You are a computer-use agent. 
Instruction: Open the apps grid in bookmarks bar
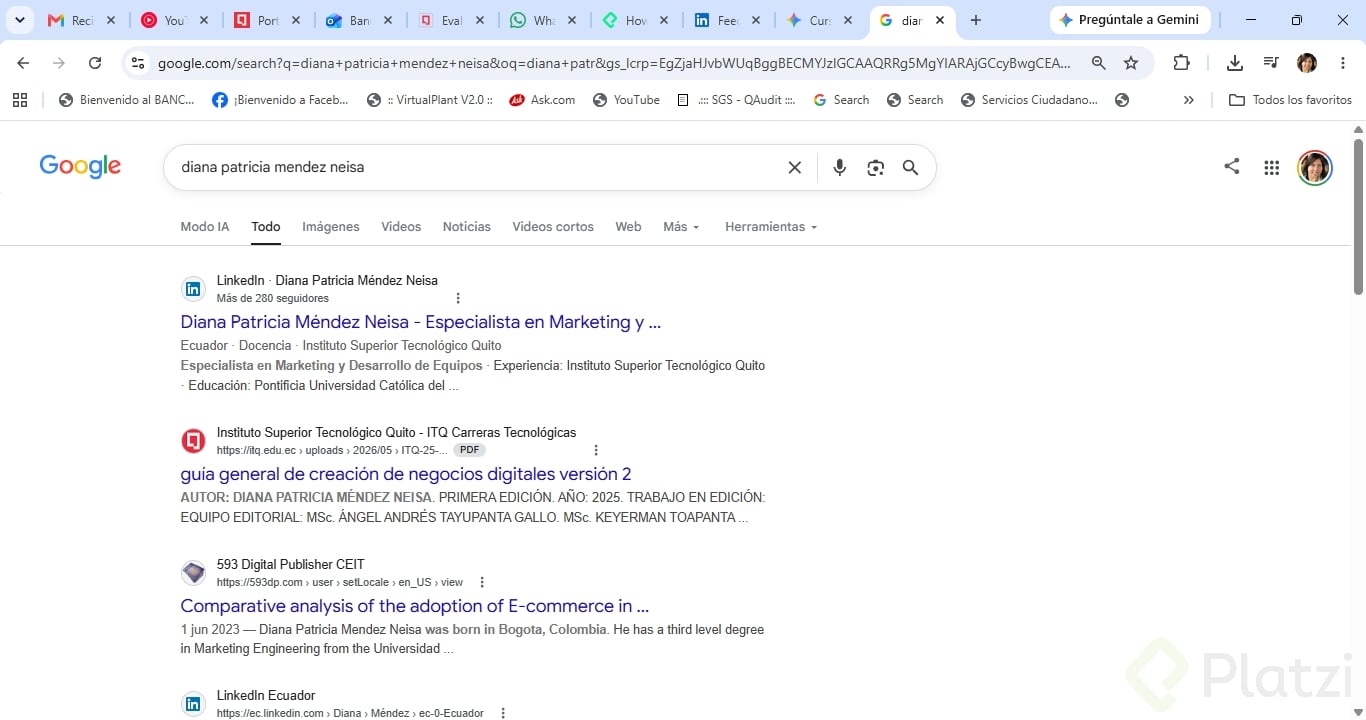(20, 100)
